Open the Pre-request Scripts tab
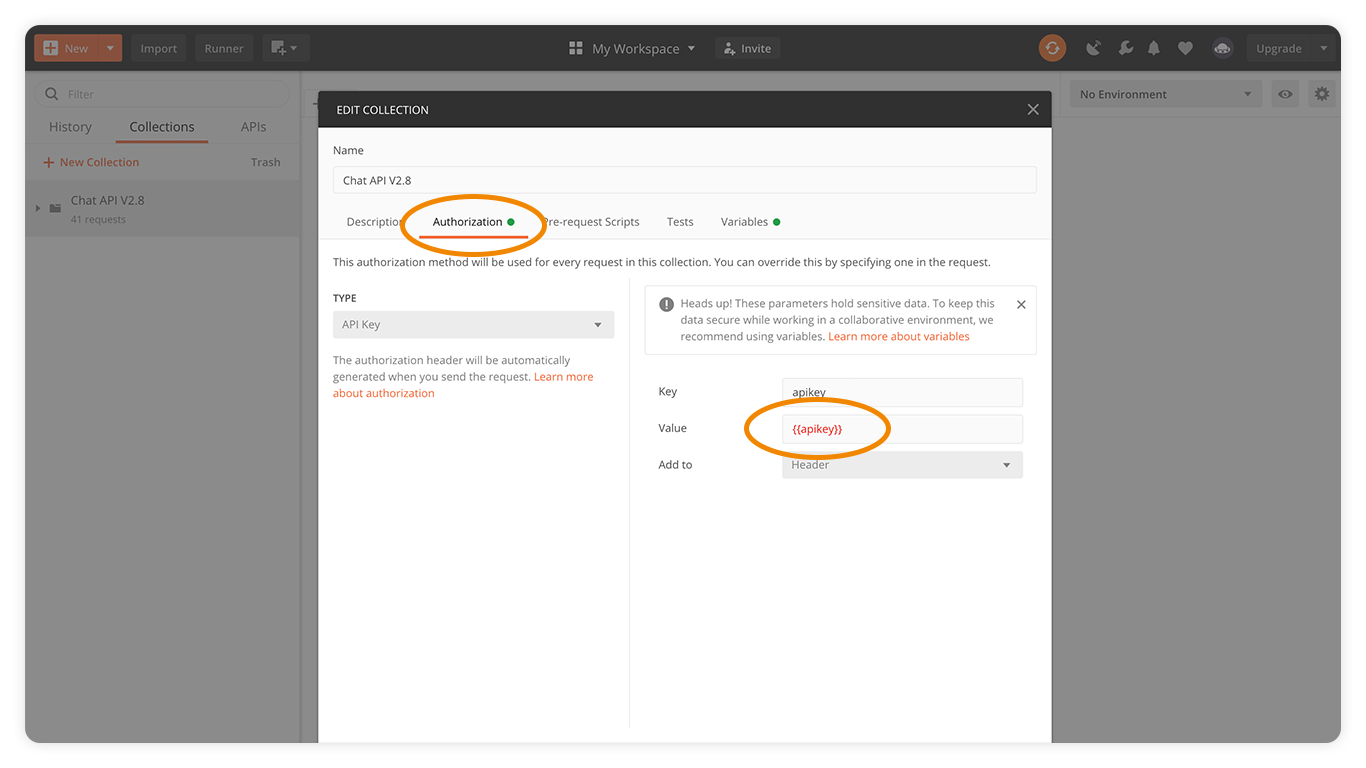The height and width of the screenshot is (768, 1366). (x=591, y=222)
